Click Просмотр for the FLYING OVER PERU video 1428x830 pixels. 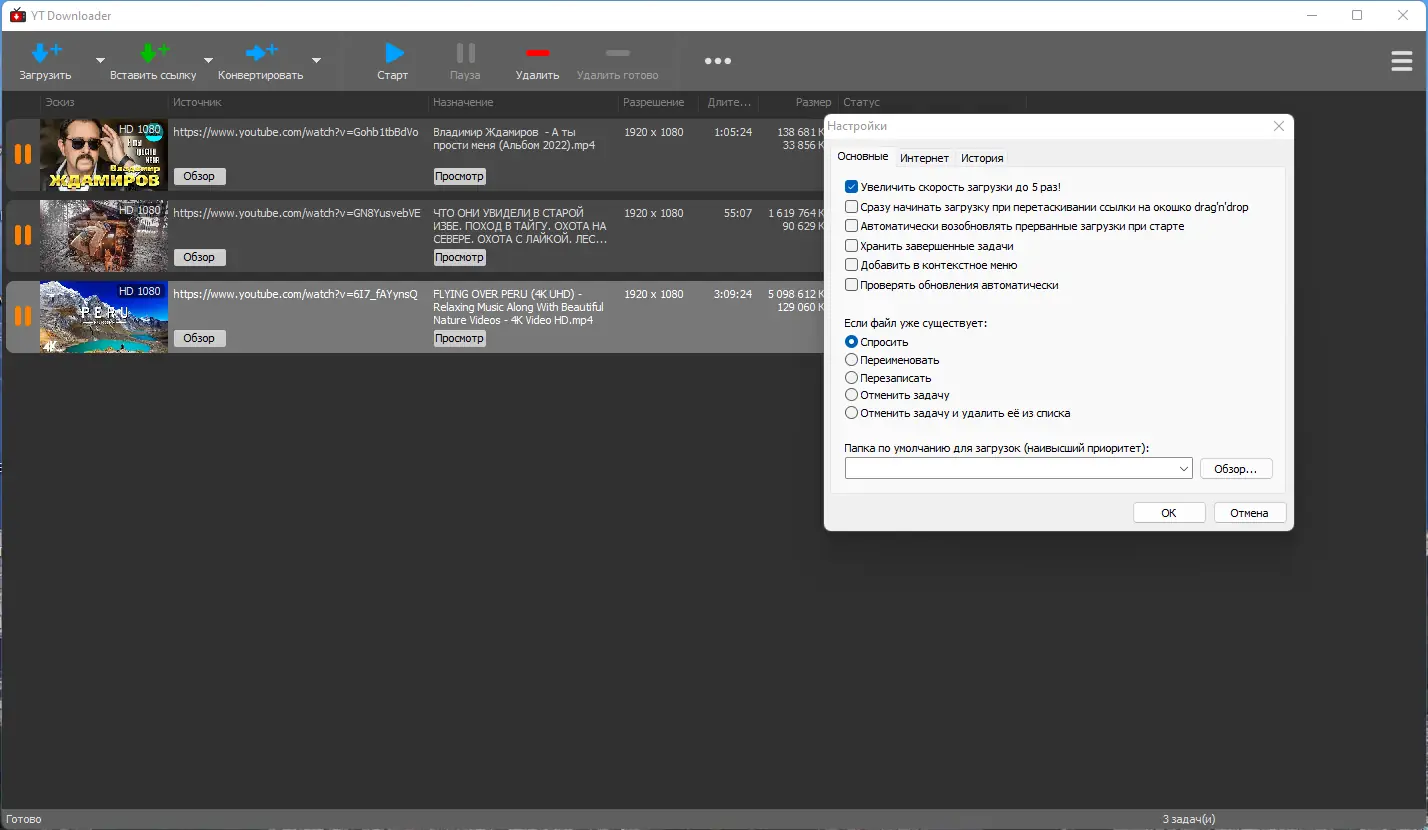coord(460,338)
